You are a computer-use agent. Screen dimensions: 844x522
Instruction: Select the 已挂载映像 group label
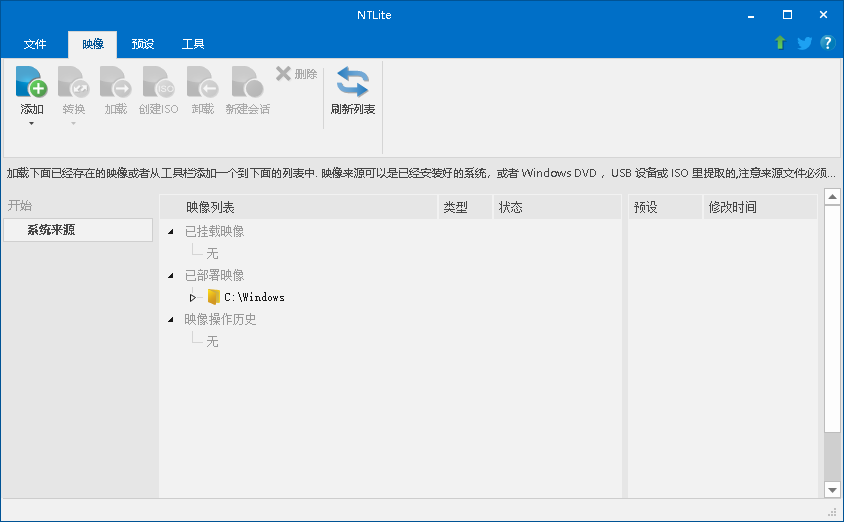tap(214, 231)
